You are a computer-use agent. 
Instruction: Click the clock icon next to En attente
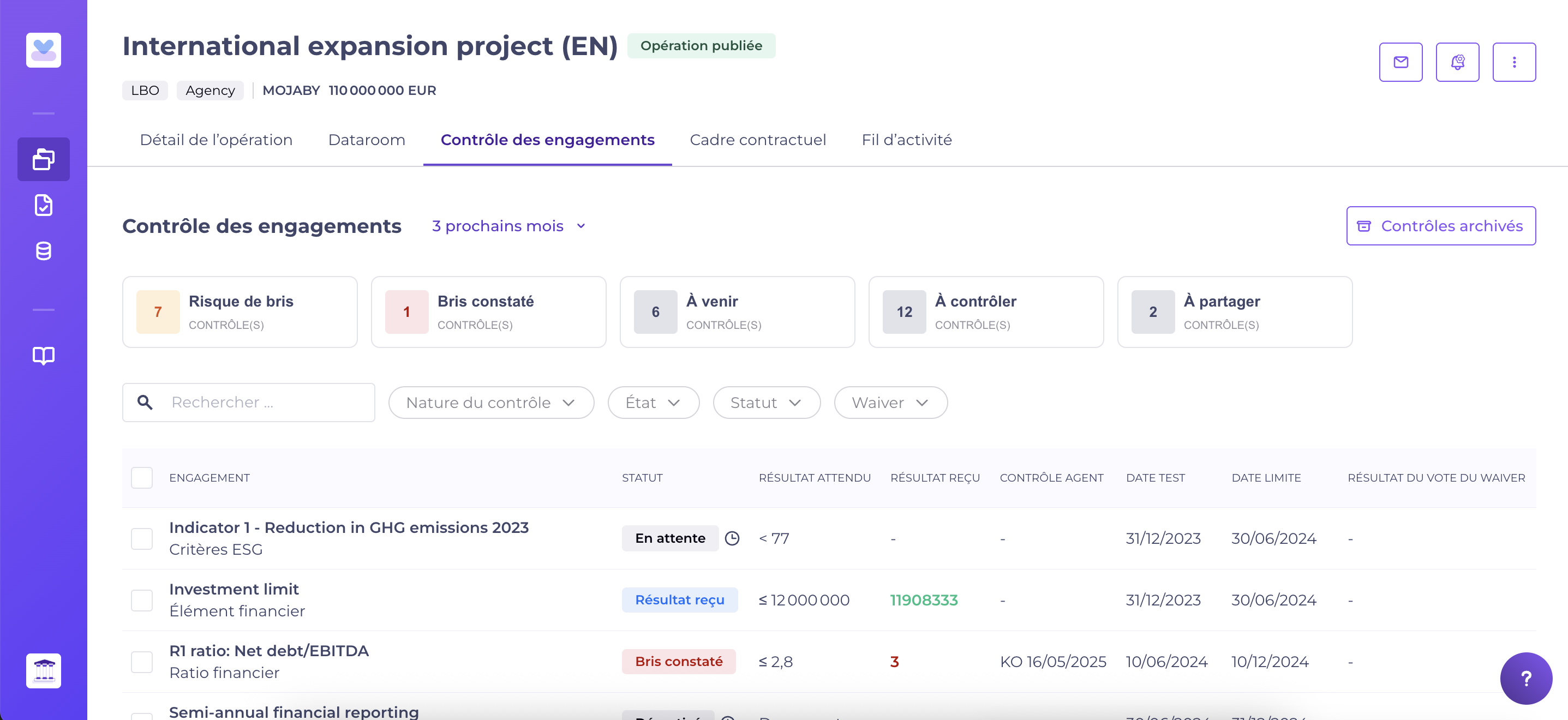click(x=732, y=538)
